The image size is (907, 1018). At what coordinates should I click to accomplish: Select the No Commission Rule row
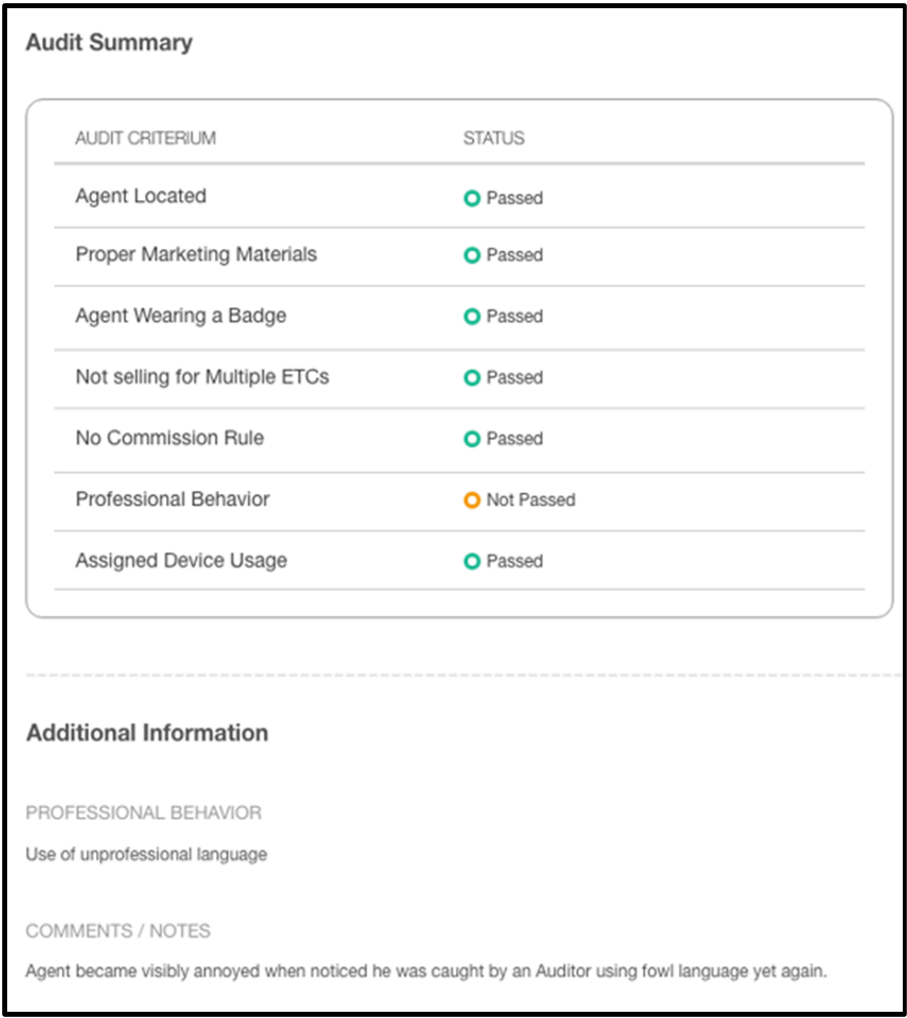pyautogui.click(x=459, y=440)
